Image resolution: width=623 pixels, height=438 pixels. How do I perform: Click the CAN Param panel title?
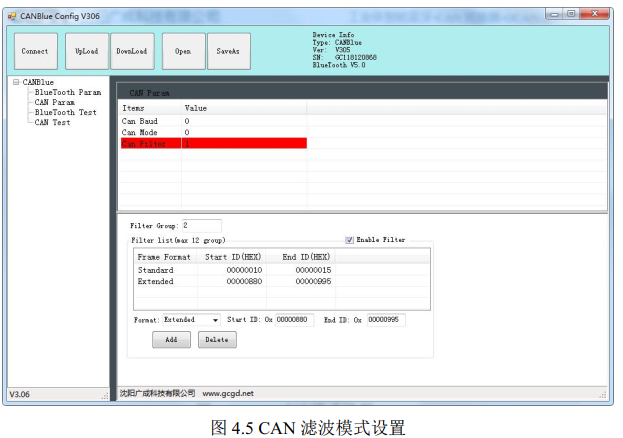[149, 93]
